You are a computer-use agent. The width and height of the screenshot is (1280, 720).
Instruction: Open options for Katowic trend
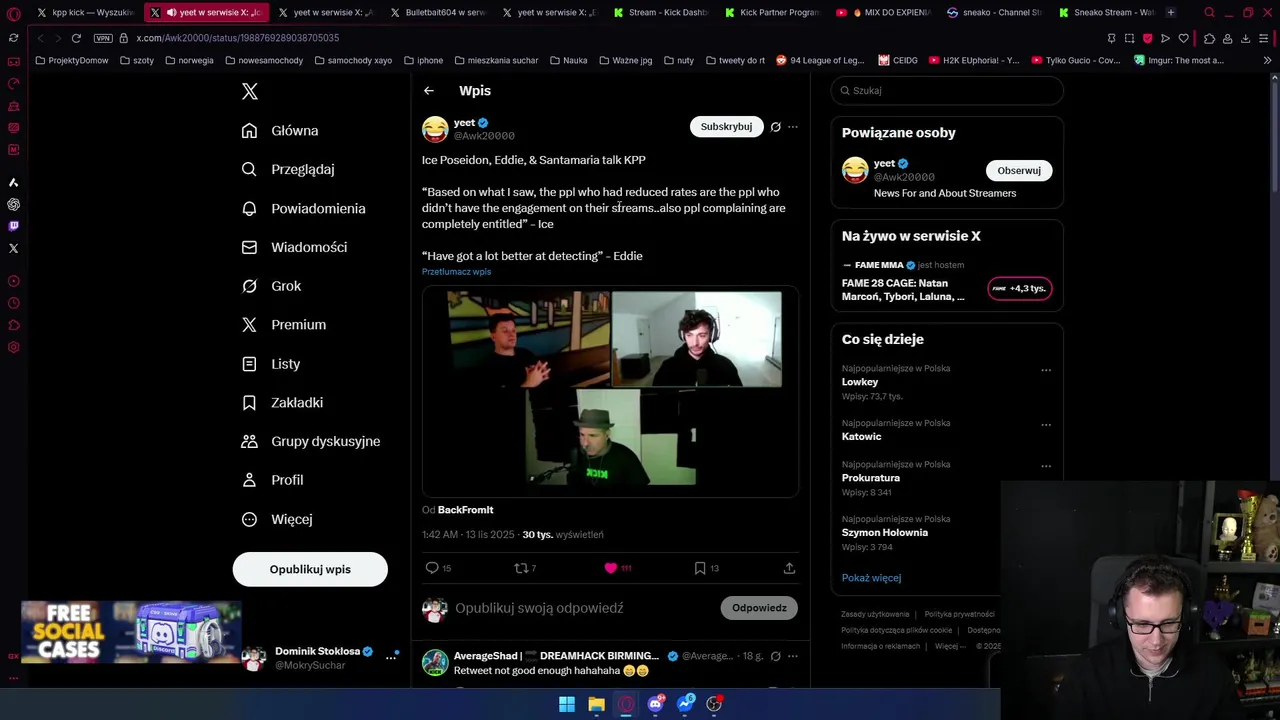pyautogui.click(x=1046, y=425)
